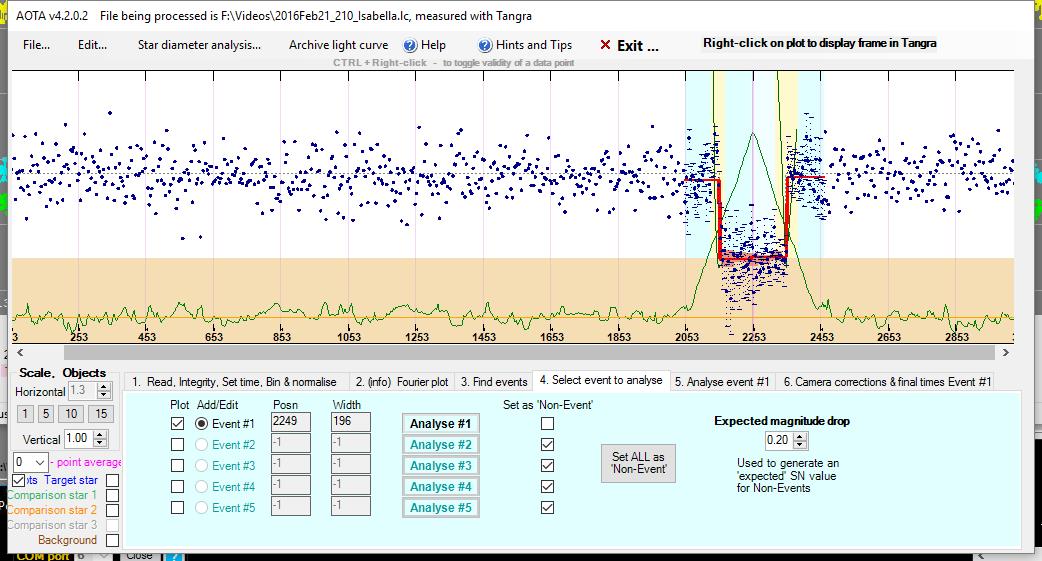This screenshot has width=1042, height=561.
Task: Click the red X Exit icon
Action: (605, 45)
